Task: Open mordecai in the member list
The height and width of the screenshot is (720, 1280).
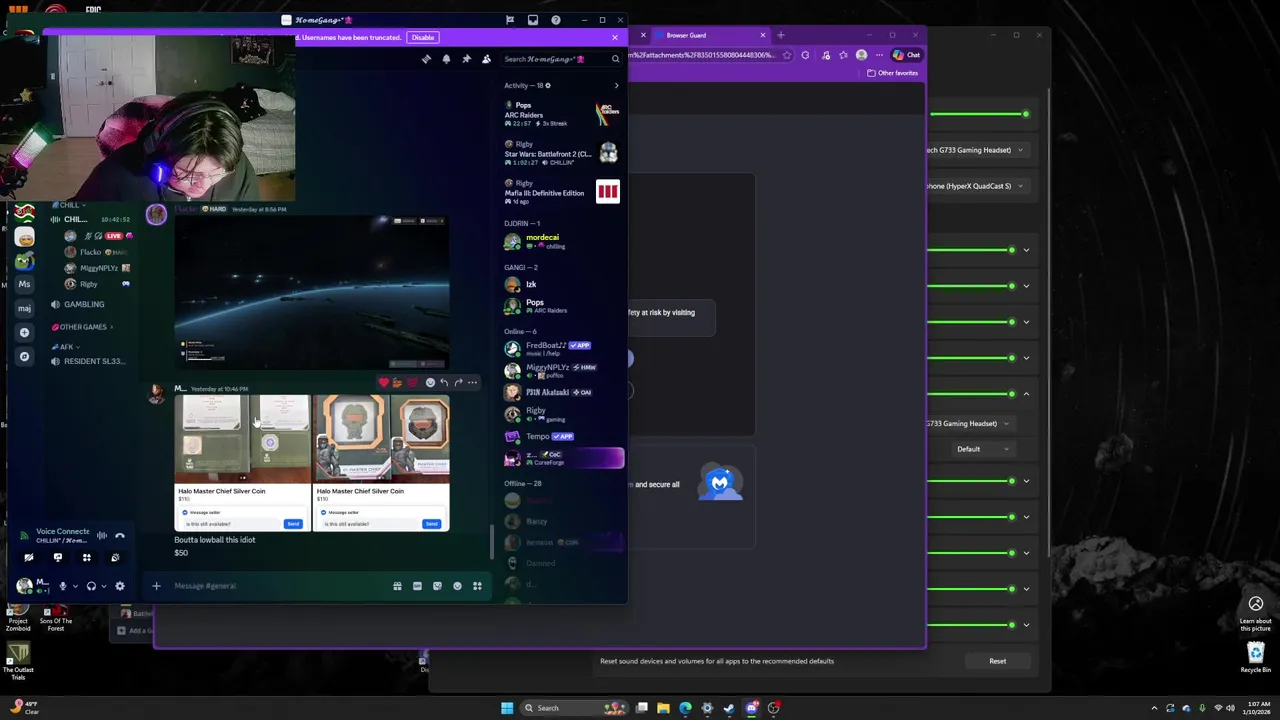Action: [561, 241]
